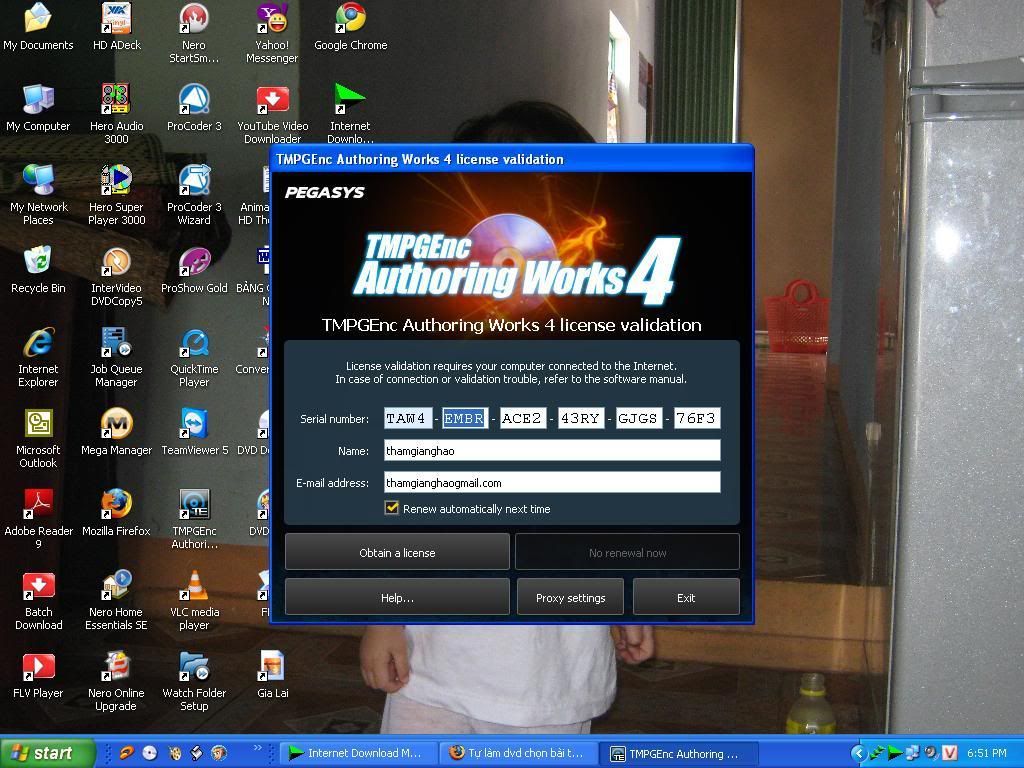Open Proxy settings

[570, 598]
